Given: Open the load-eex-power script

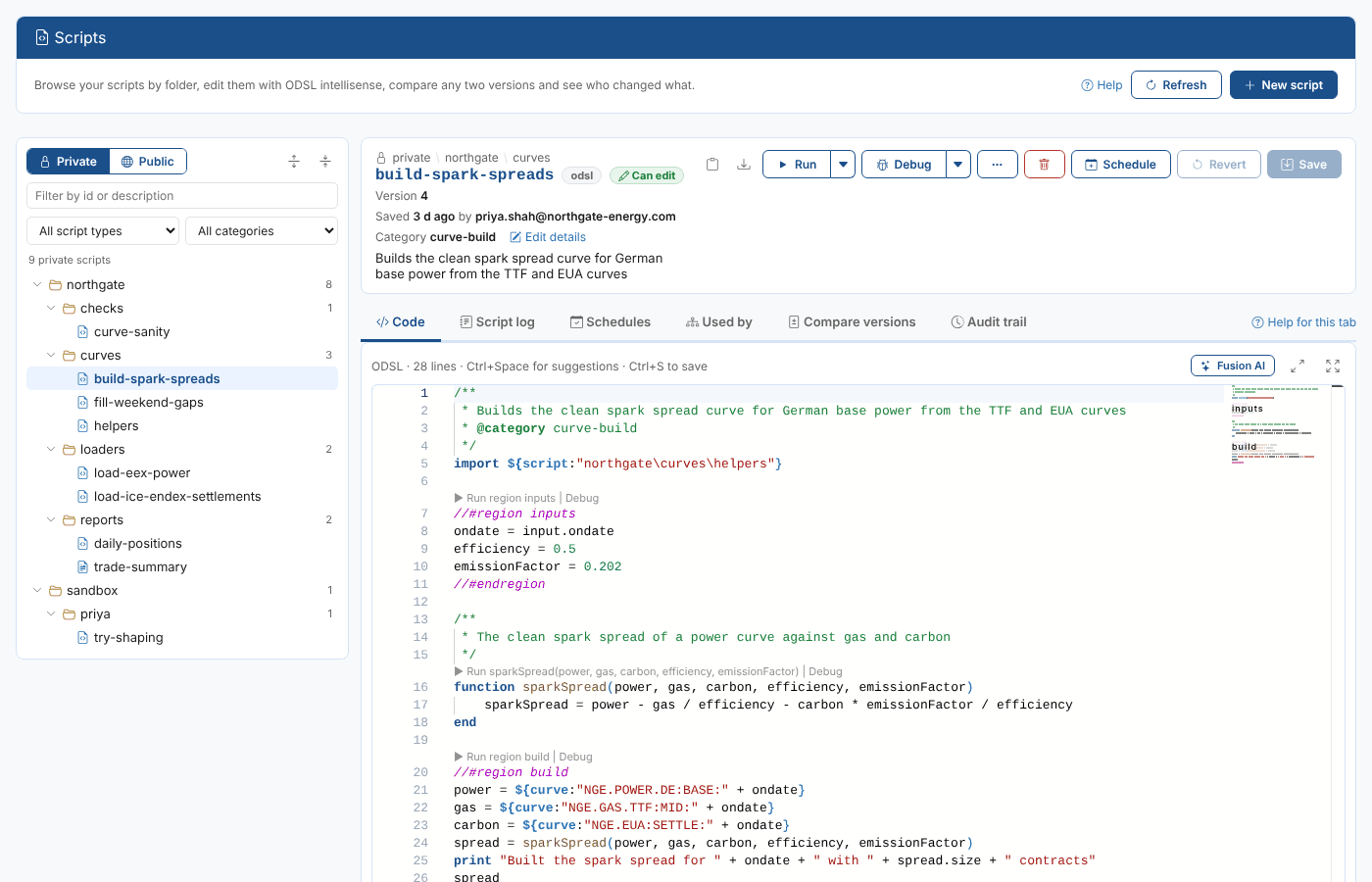Looking at the screenshot, I should point(142,473).
